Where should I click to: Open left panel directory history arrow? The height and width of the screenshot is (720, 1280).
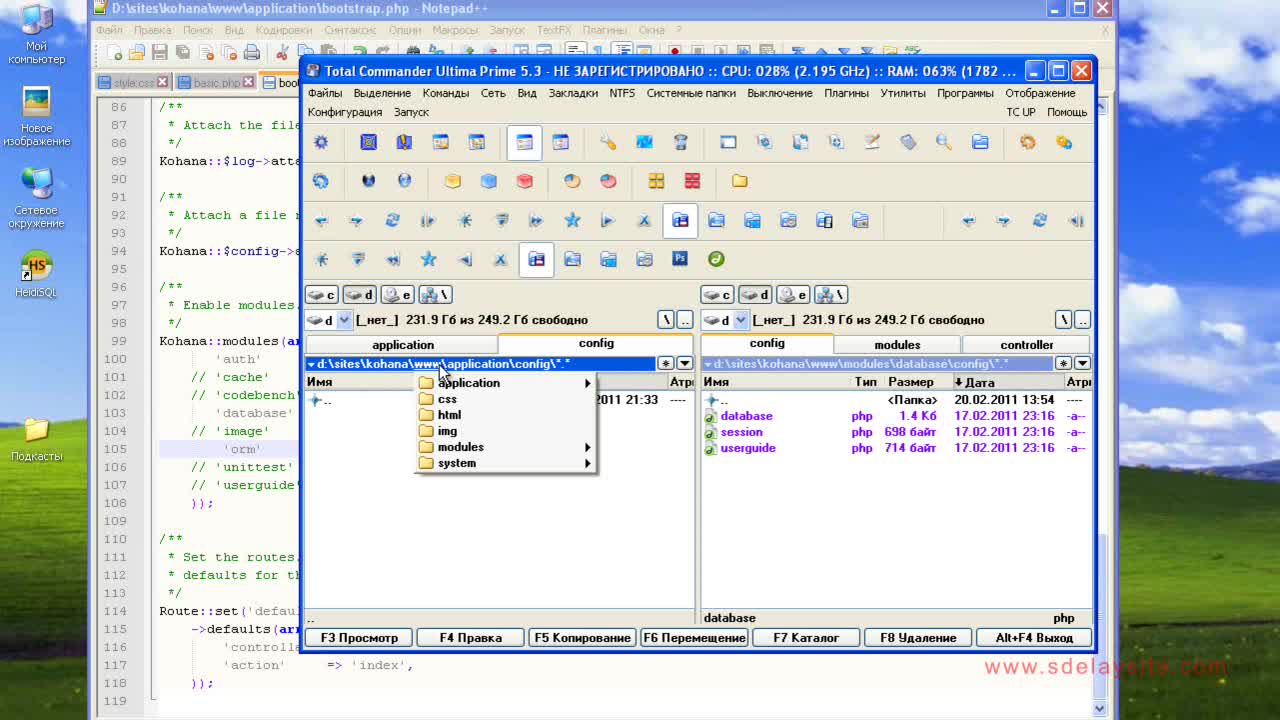point(685,364)
